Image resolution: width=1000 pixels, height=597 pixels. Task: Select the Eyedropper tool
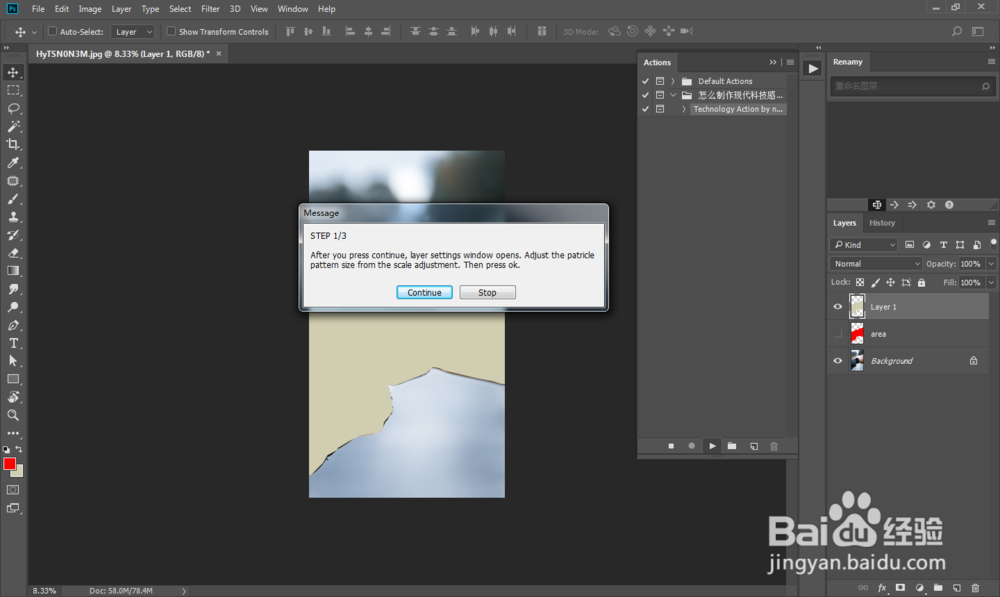13,163
